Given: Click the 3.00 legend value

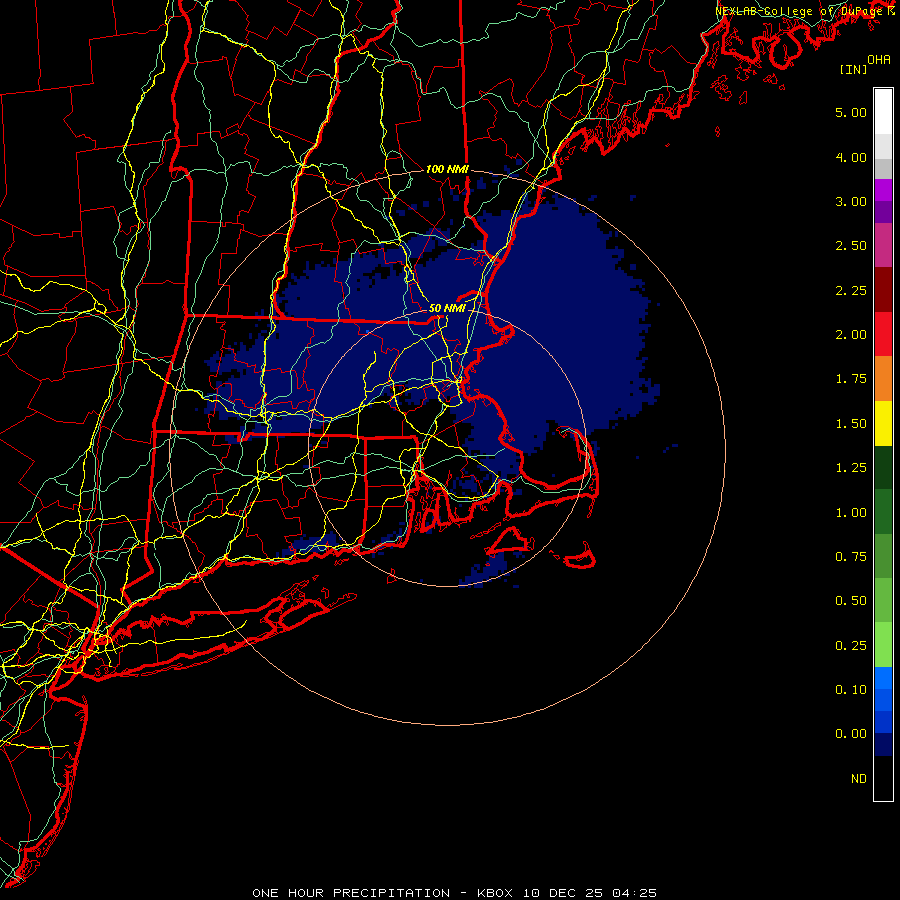Looking at the screenshot, I should 851,201.
